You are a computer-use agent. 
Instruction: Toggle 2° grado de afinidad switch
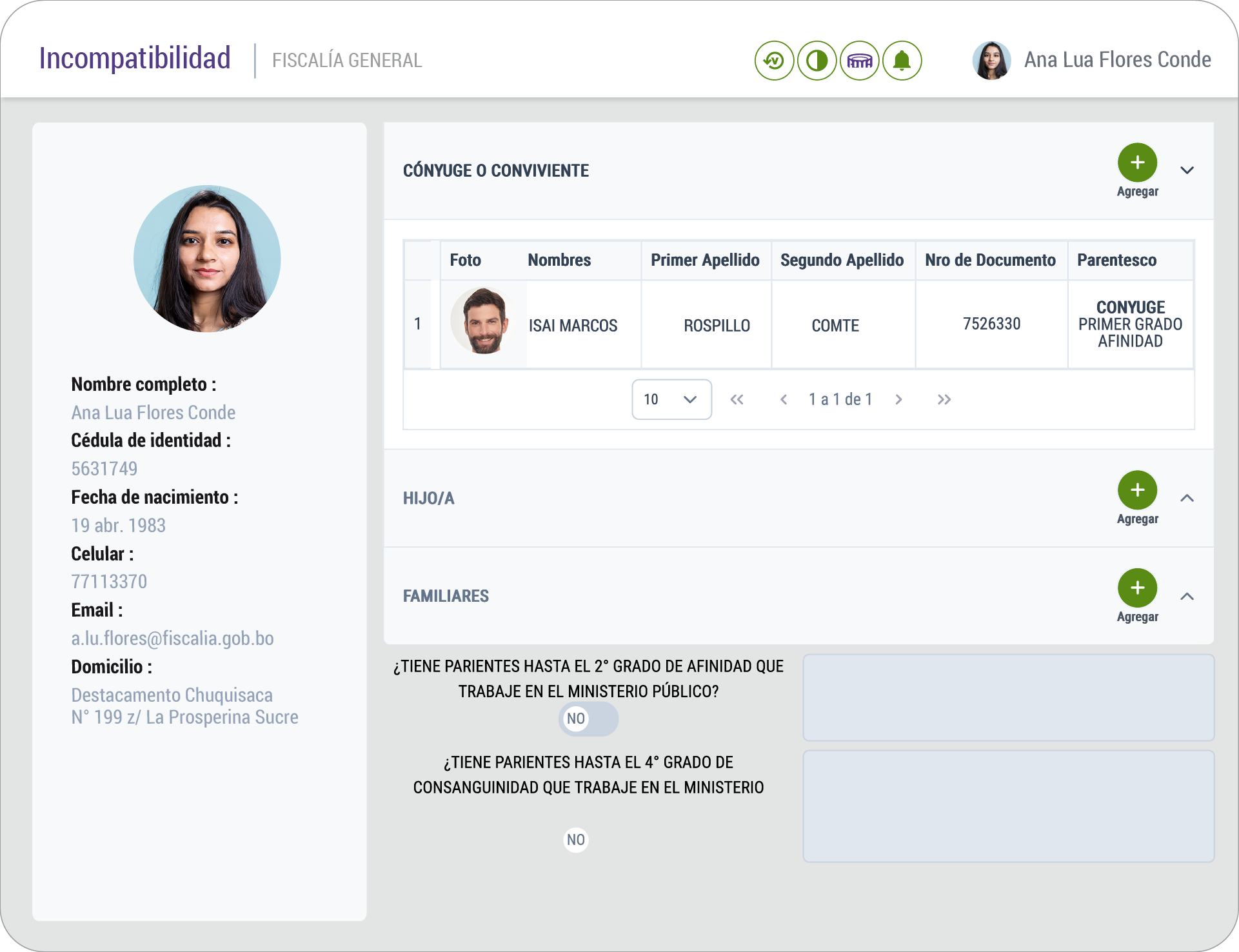[x=588, y=719]
